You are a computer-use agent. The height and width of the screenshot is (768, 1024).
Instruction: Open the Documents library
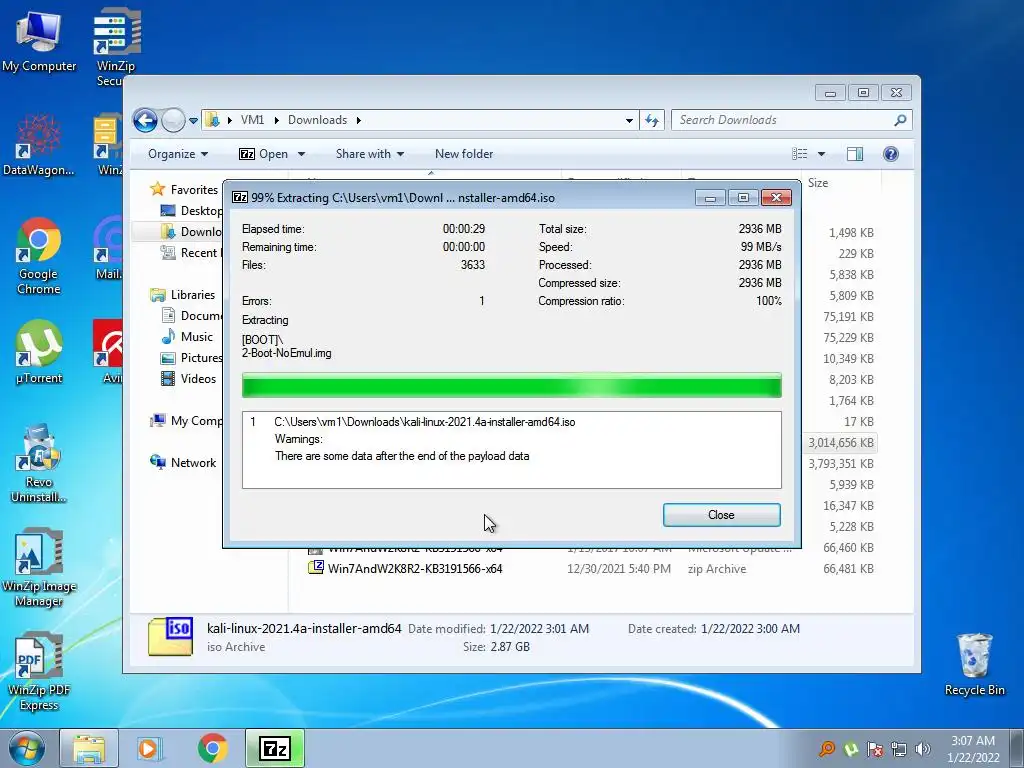click(x=192, y=315)
